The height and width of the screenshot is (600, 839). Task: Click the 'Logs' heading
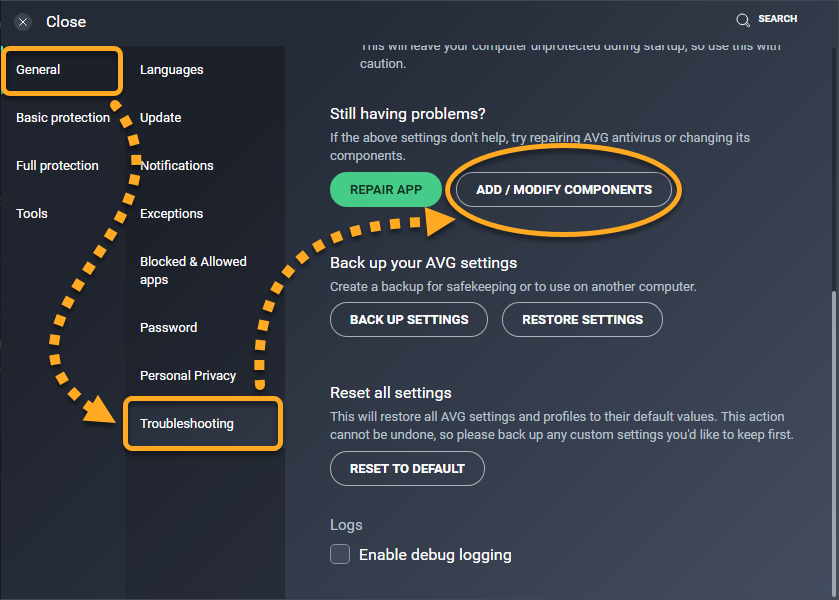point(346,525)
